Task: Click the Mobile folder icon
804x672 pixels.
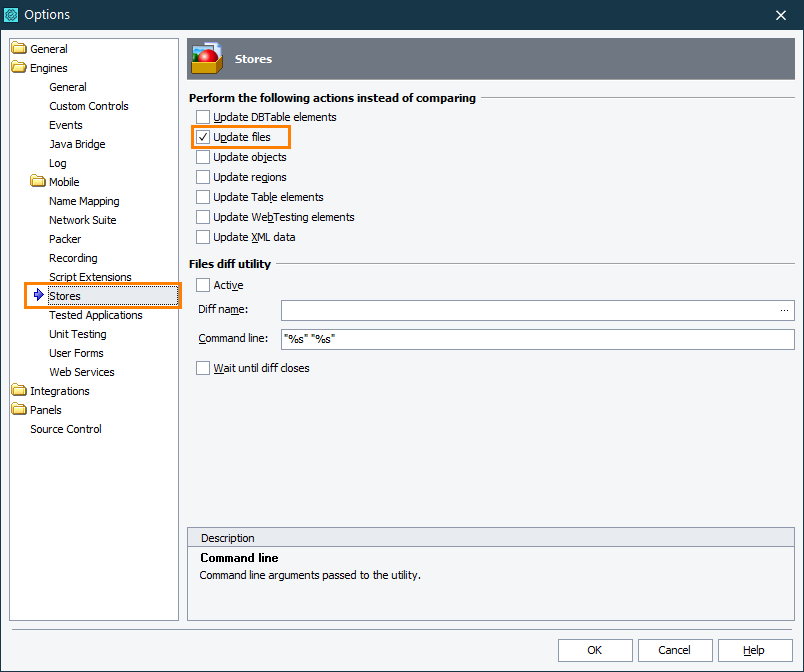Action: pos(35,182)
